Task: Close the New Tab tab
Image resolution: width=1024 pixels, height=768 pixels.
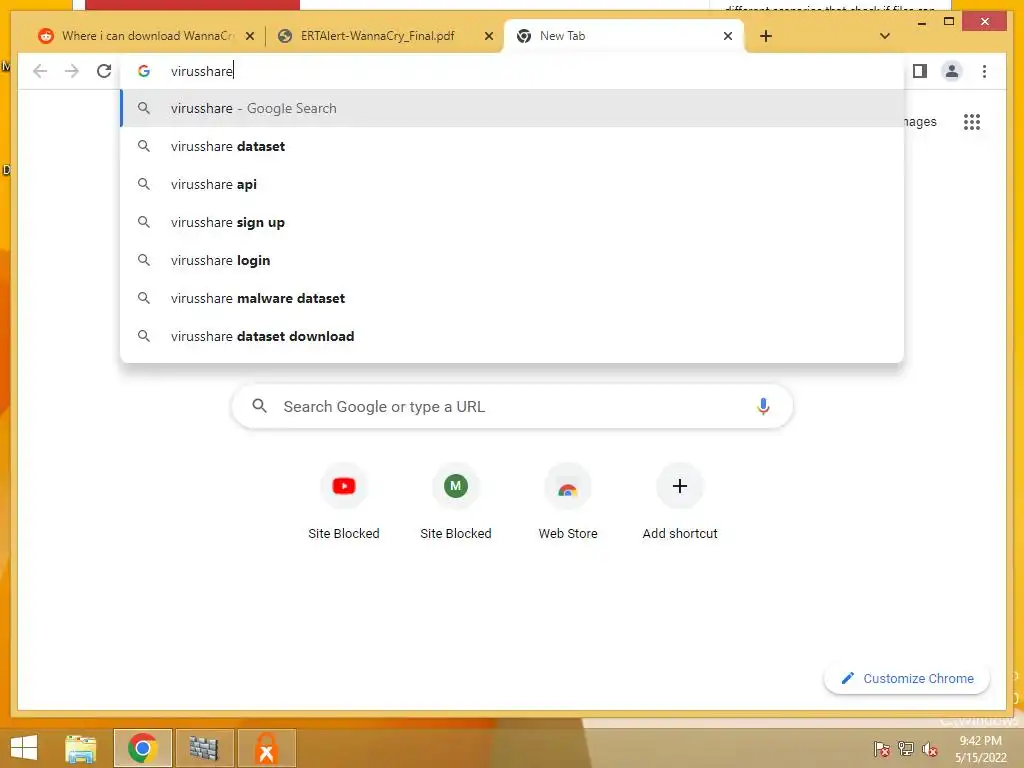Action: tap(728, 36)
